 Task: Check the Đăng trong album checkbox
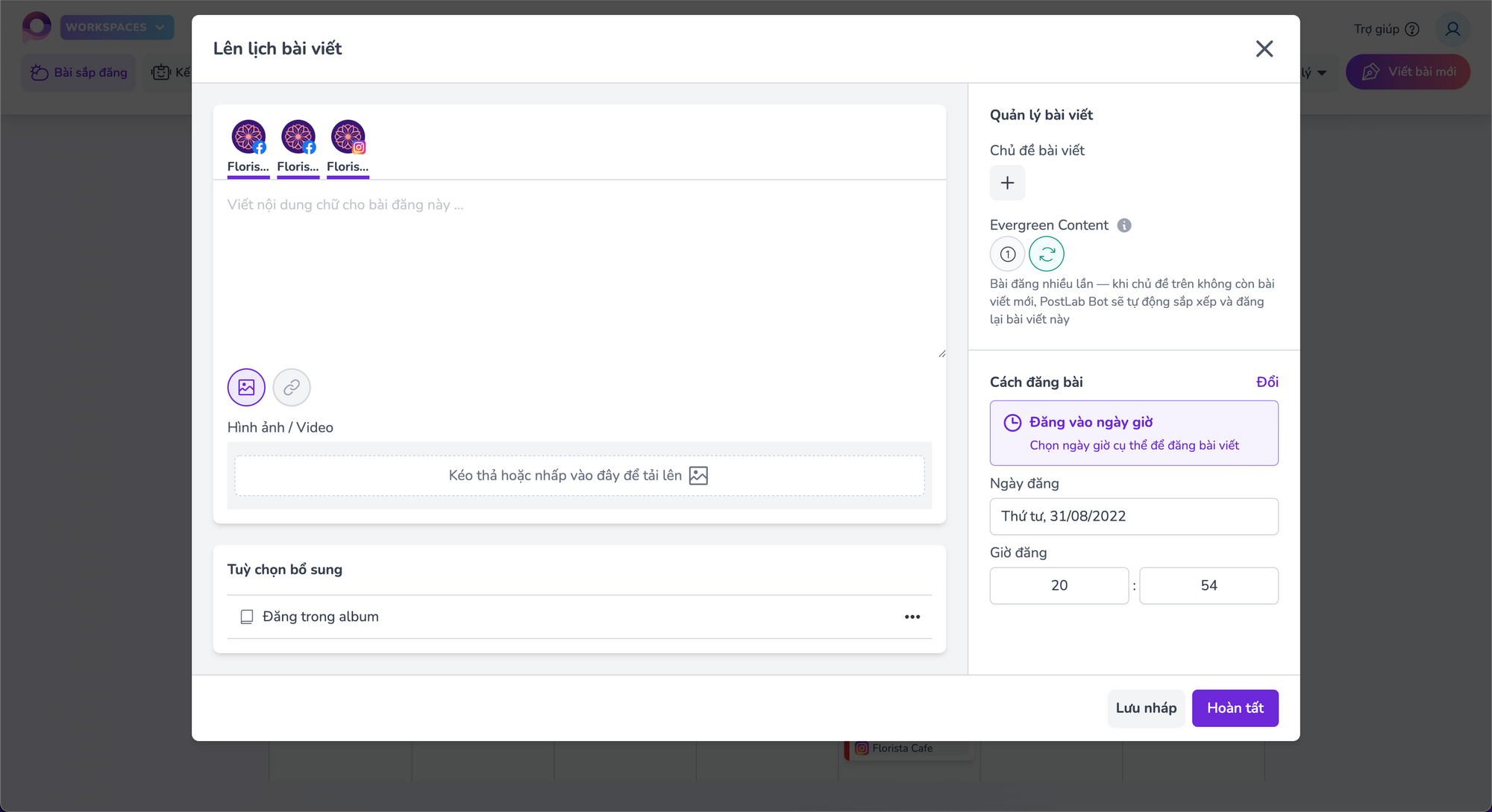[x=247, y=617]
